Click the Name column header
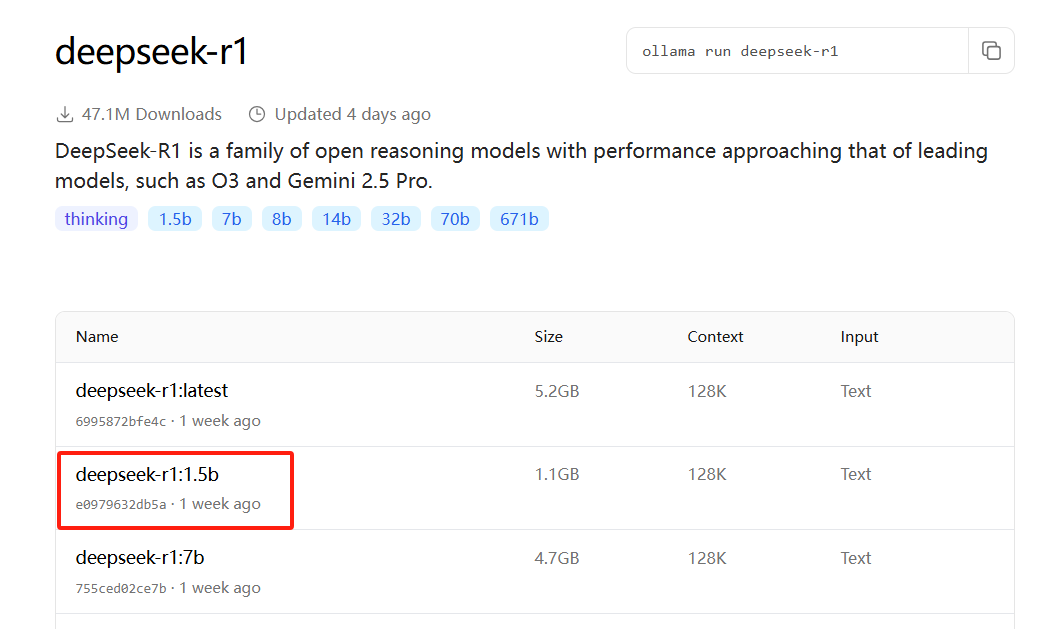 click(97, 337)
